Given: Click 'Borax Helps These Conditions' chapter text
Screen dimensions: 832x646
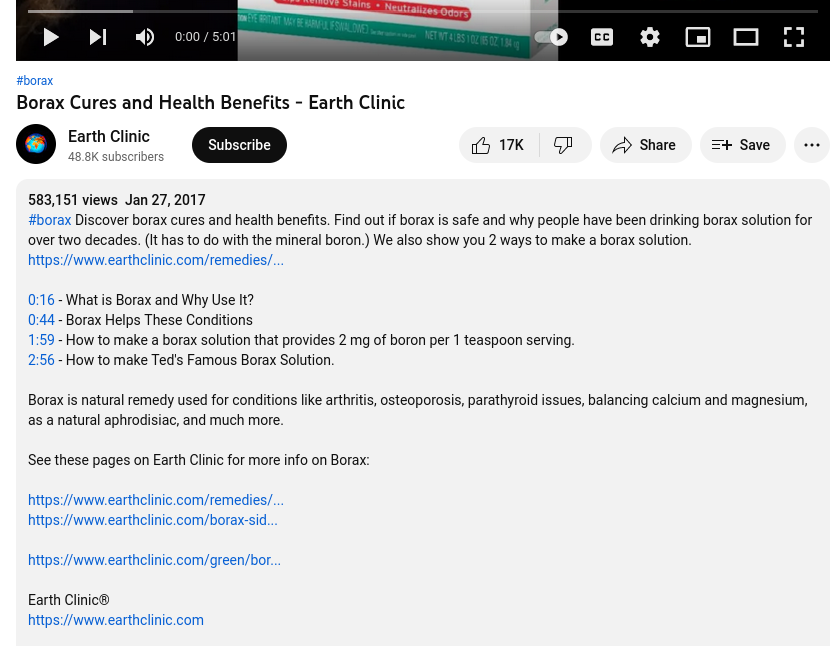Looking at the screenshot, I should pyautogui.click(x=159, y=320).
